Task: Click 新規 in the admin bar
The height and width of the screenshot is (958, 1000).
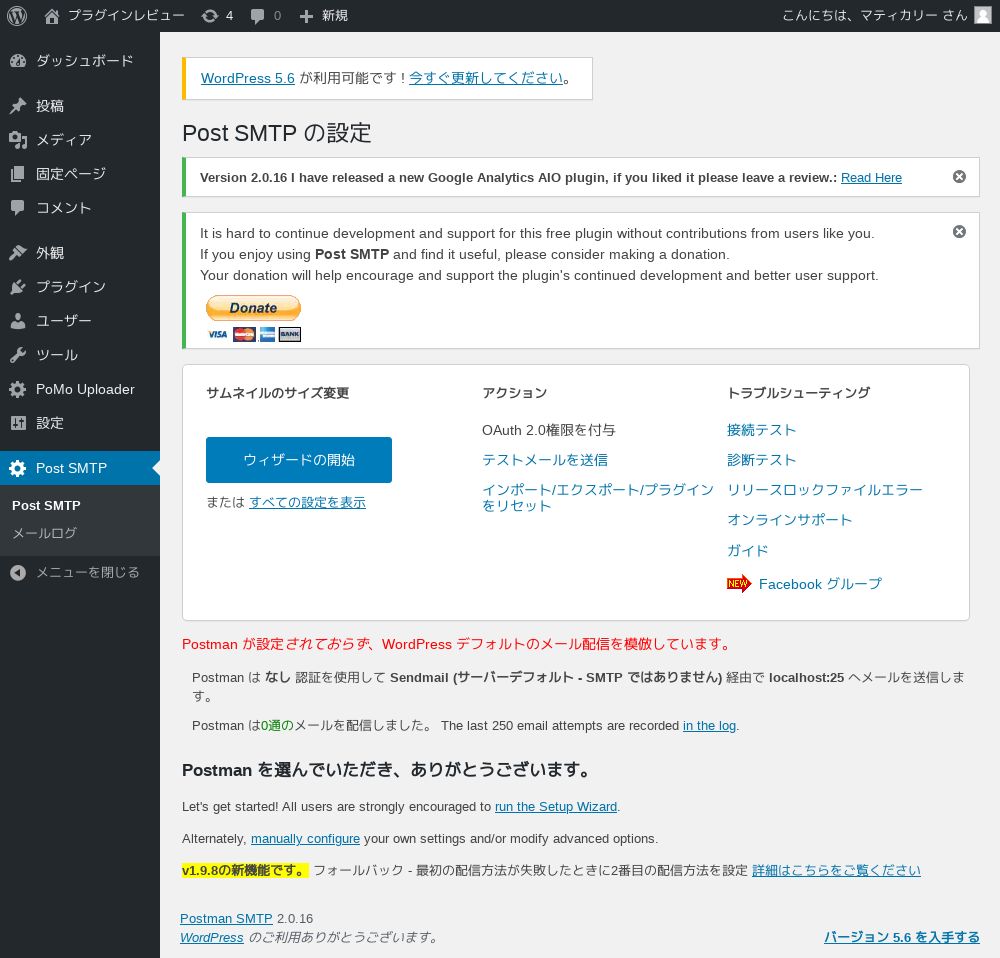Action: [x=334, y=15]
